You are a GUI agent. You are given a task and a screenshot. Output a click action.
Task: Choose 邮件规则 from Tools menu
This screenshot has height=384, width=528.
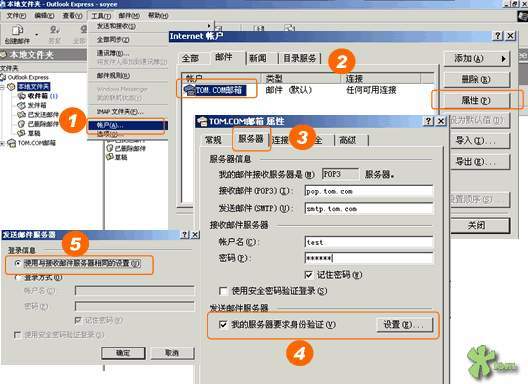tap(113, 76)
